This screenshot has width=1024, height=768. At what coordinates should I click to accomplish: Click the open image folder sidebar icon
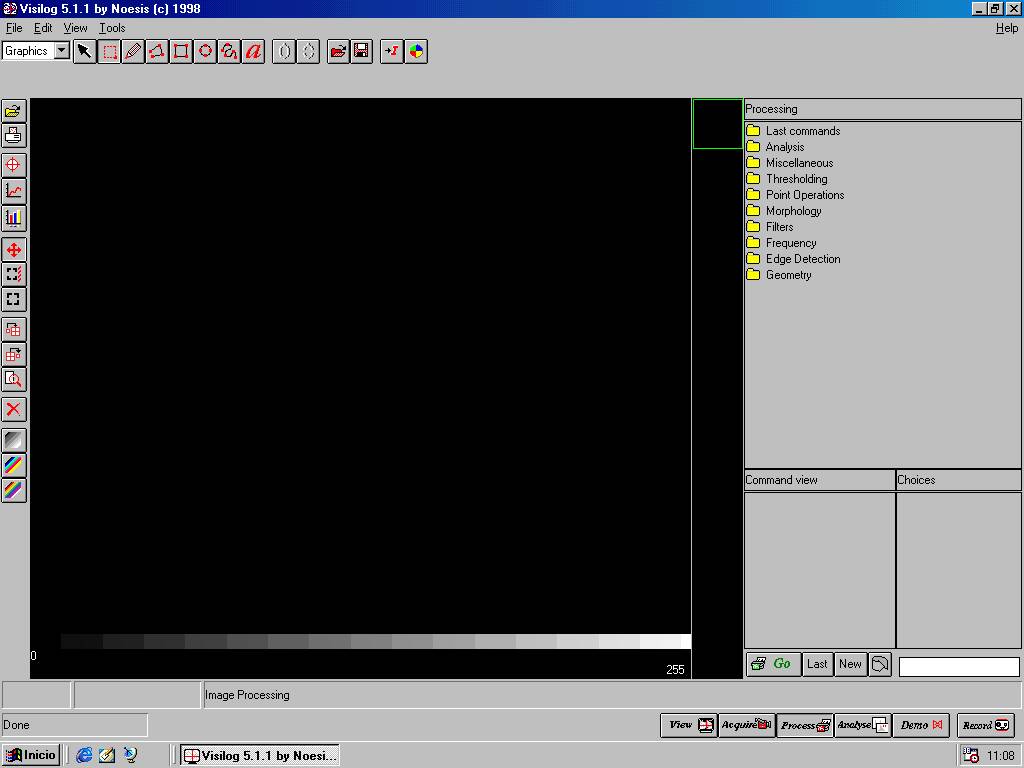click(14, 111)
